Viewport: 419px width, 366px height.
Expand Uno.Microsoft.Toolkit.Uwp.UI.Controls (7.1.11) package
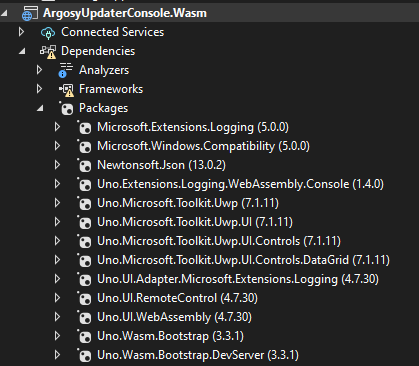[x=57, y=241]
